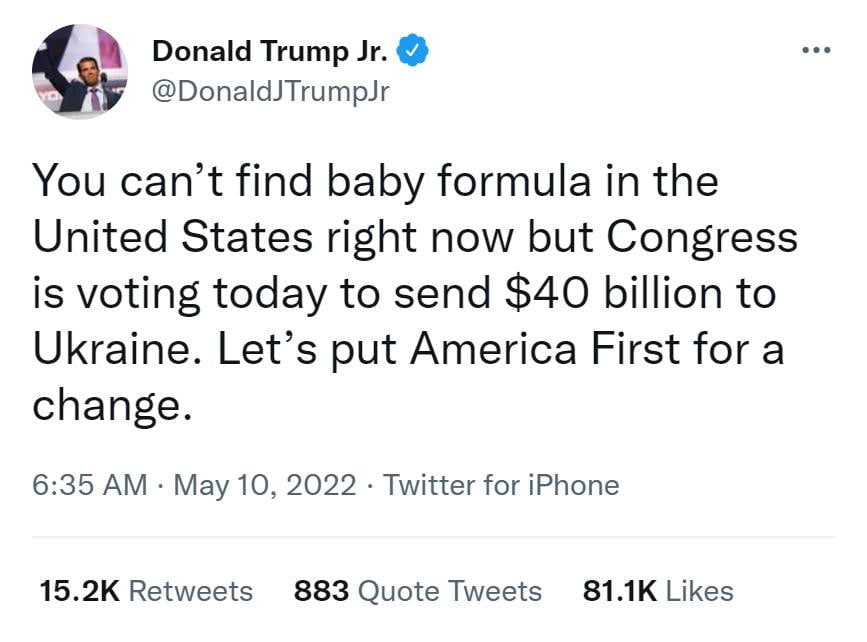
Task: Open the three-dot more options menu
Action: point(816,51)
